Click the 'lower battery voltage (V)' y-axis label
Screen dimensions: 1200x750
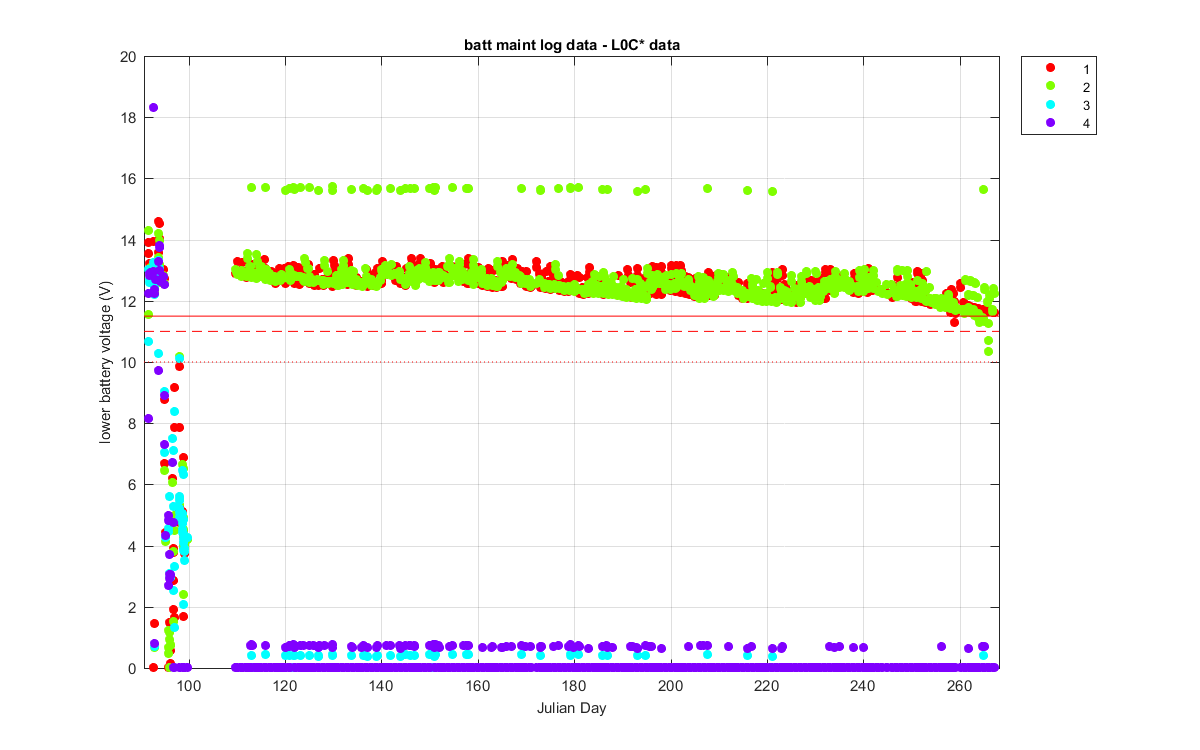point(104,362)
